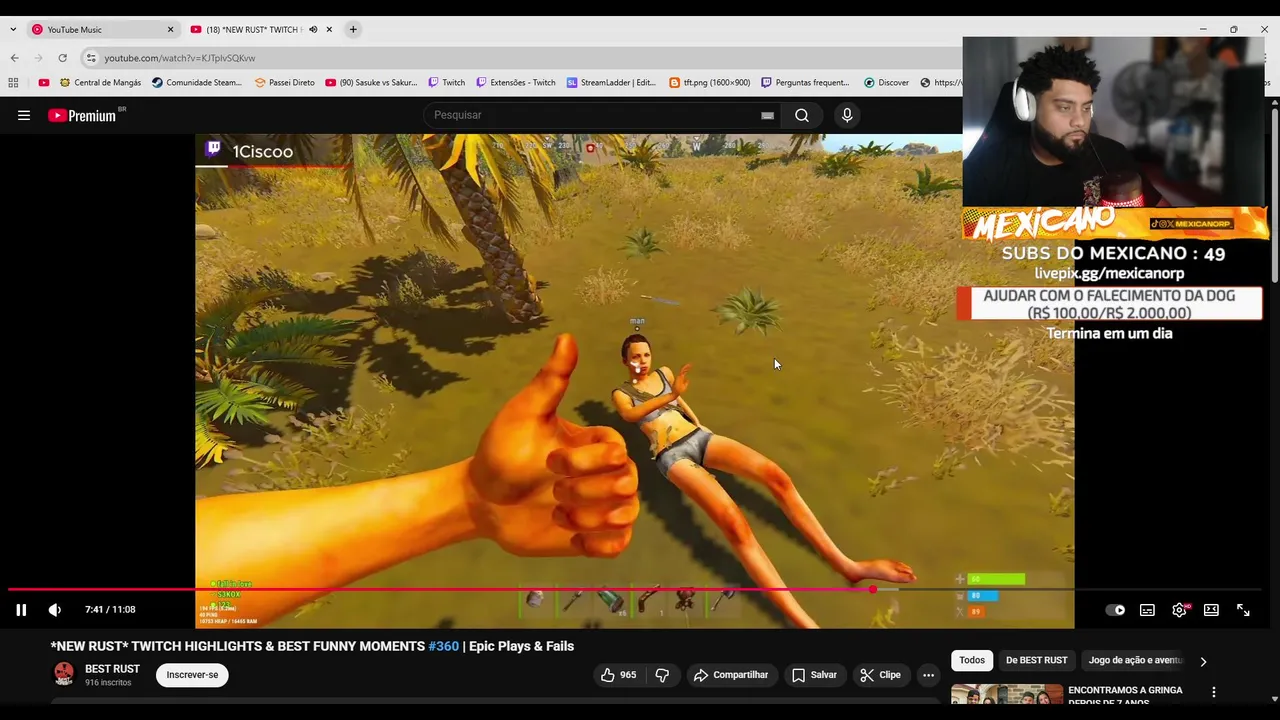This screenshot has height=720, width=1280.
Task: Show next filter chips with arrow
Action: (x=1203, y=661)
